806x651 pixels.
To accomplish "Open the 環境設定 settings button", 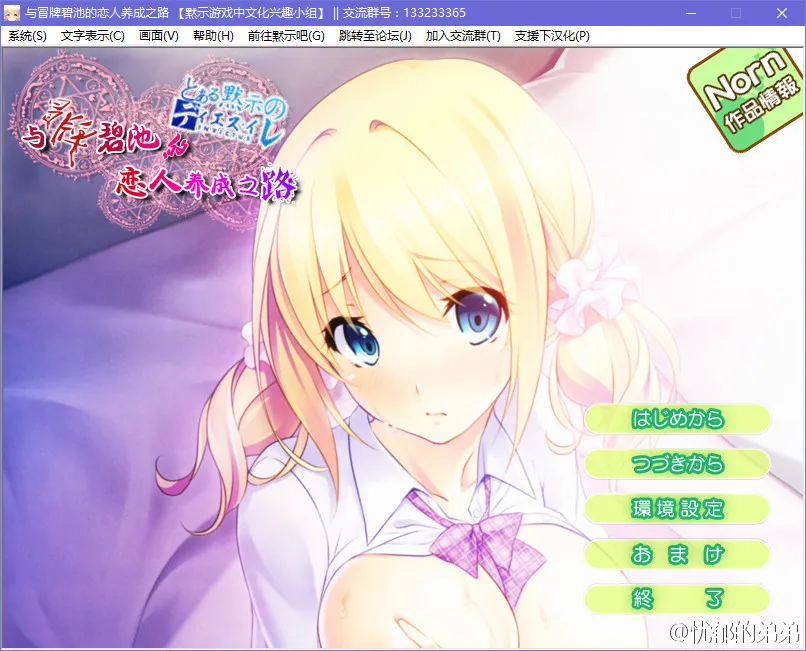I will pyautogui.click(x=677, y=508).
